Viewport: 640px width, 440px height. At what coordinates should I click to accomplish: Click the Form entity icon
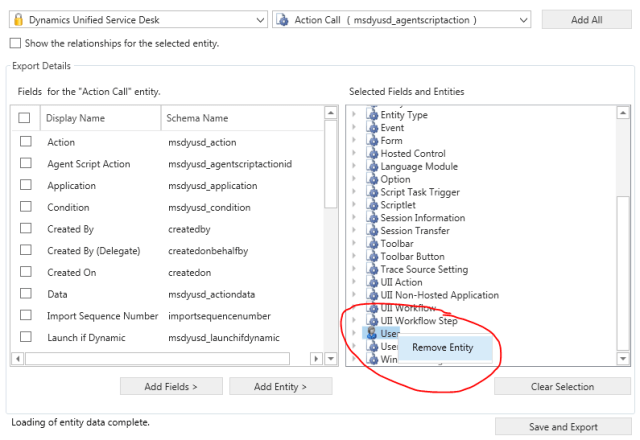click(372, 141)
